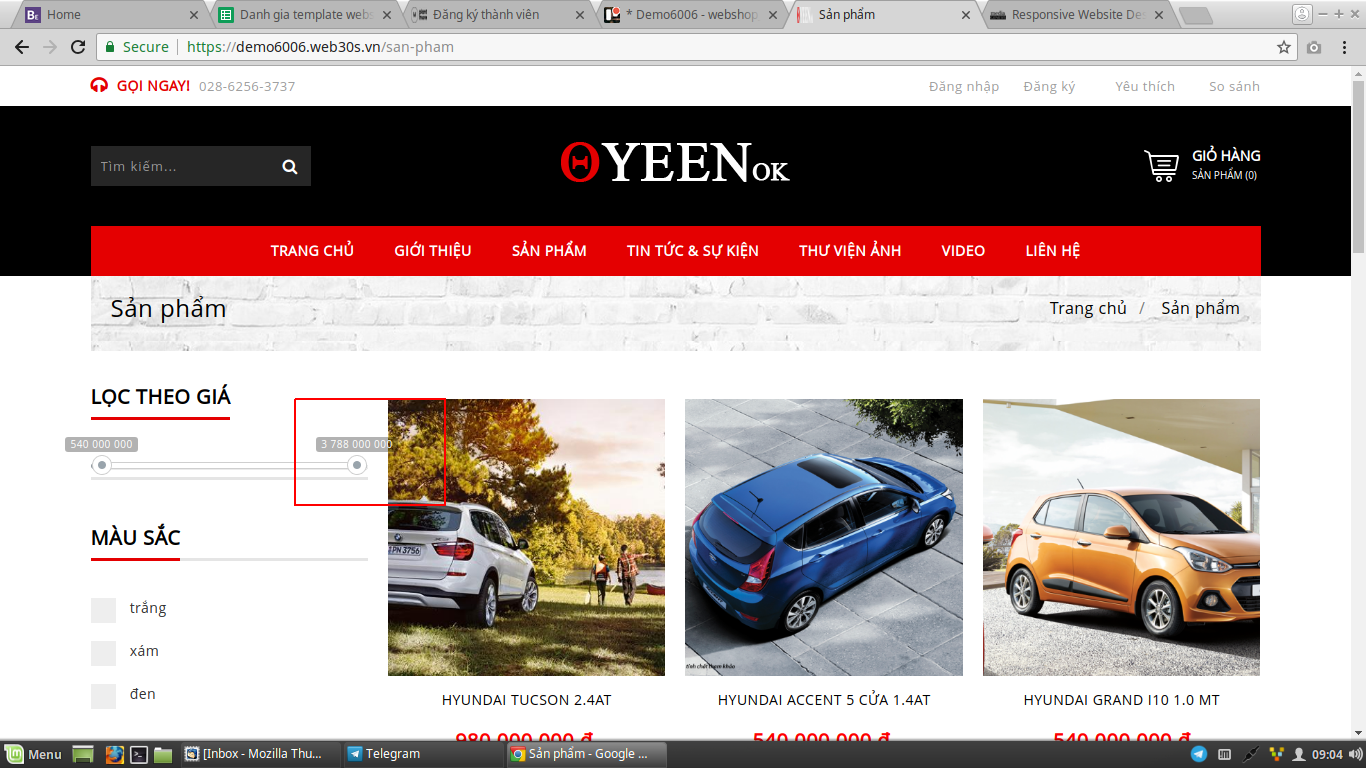
Task: Close the Đăng ký thành viên tab
Action: click(x=580, y=15)
